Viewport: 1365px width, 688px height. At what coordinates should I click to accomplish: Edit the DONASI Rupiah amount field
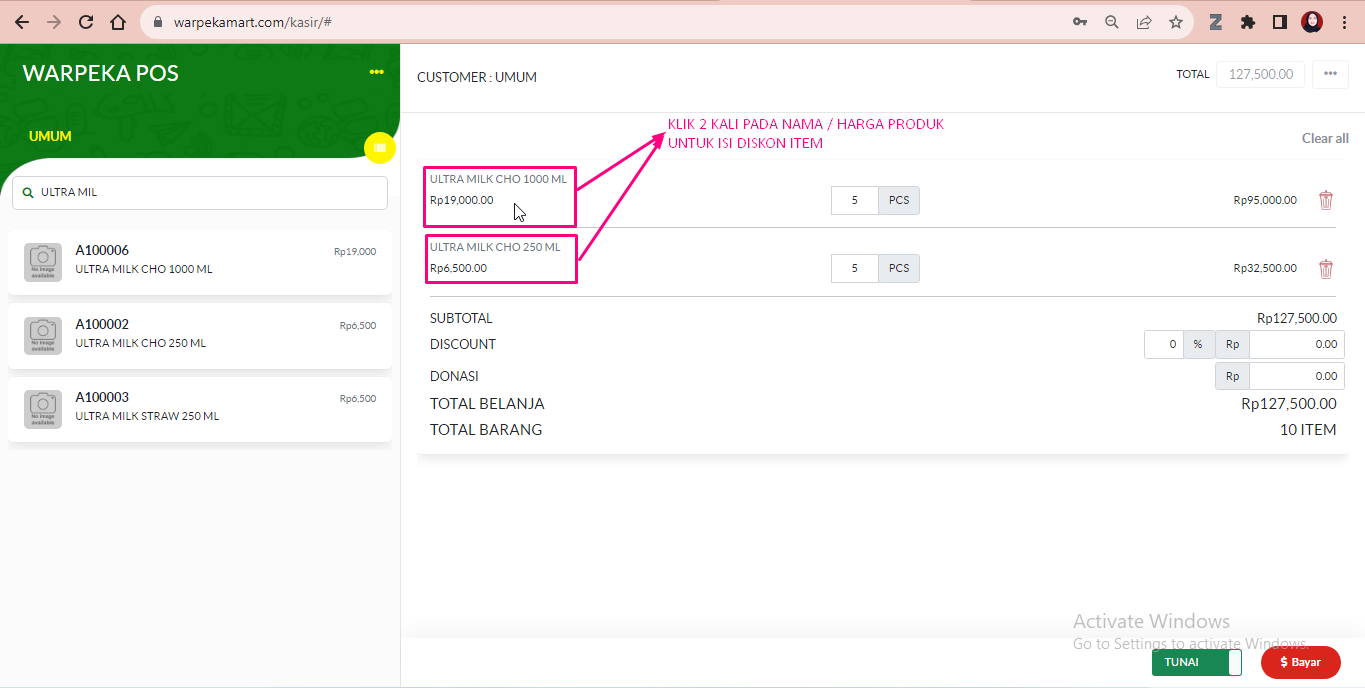pos(1297,376)
